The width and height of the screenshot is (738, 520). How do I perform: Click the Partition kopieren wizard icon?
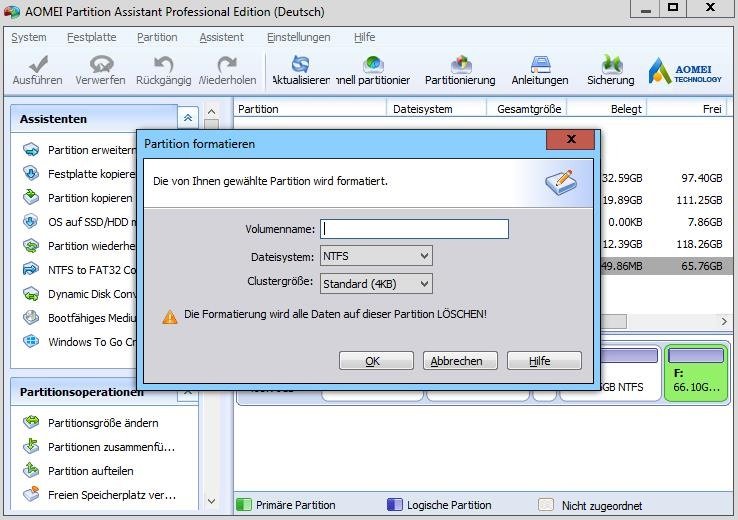click(31, 198)
